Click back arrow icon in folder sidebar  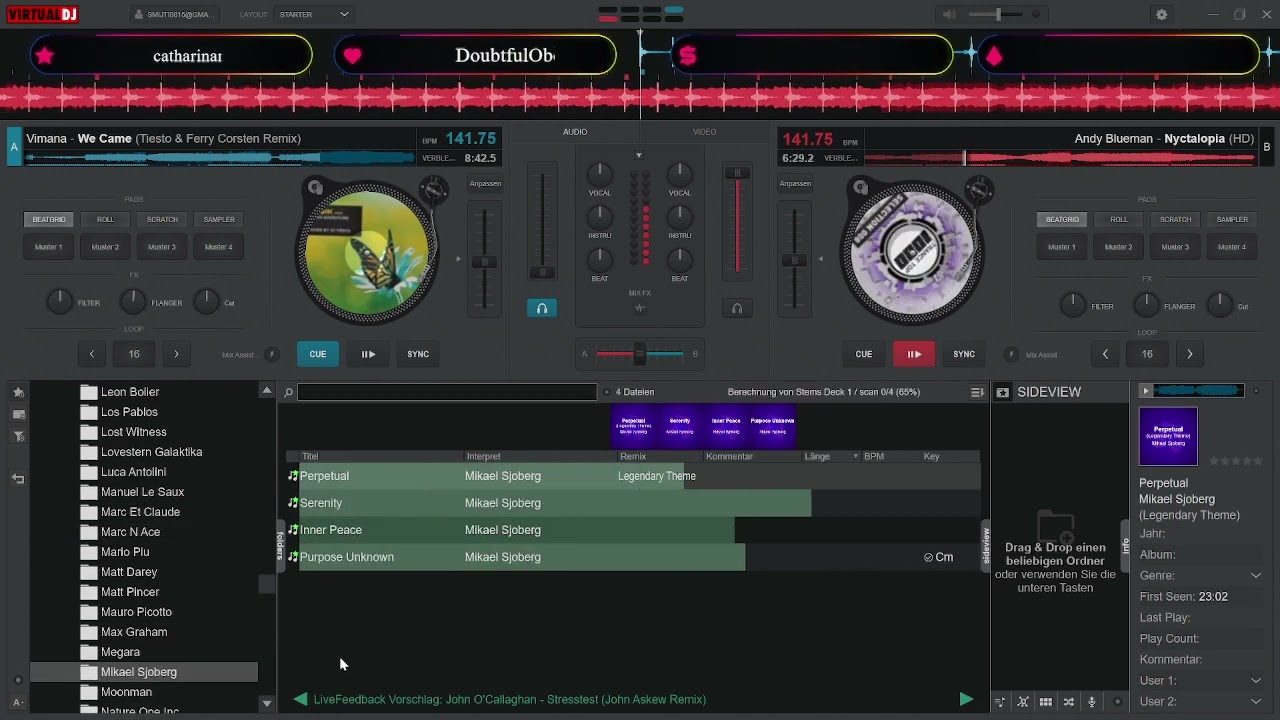(18, 479)
